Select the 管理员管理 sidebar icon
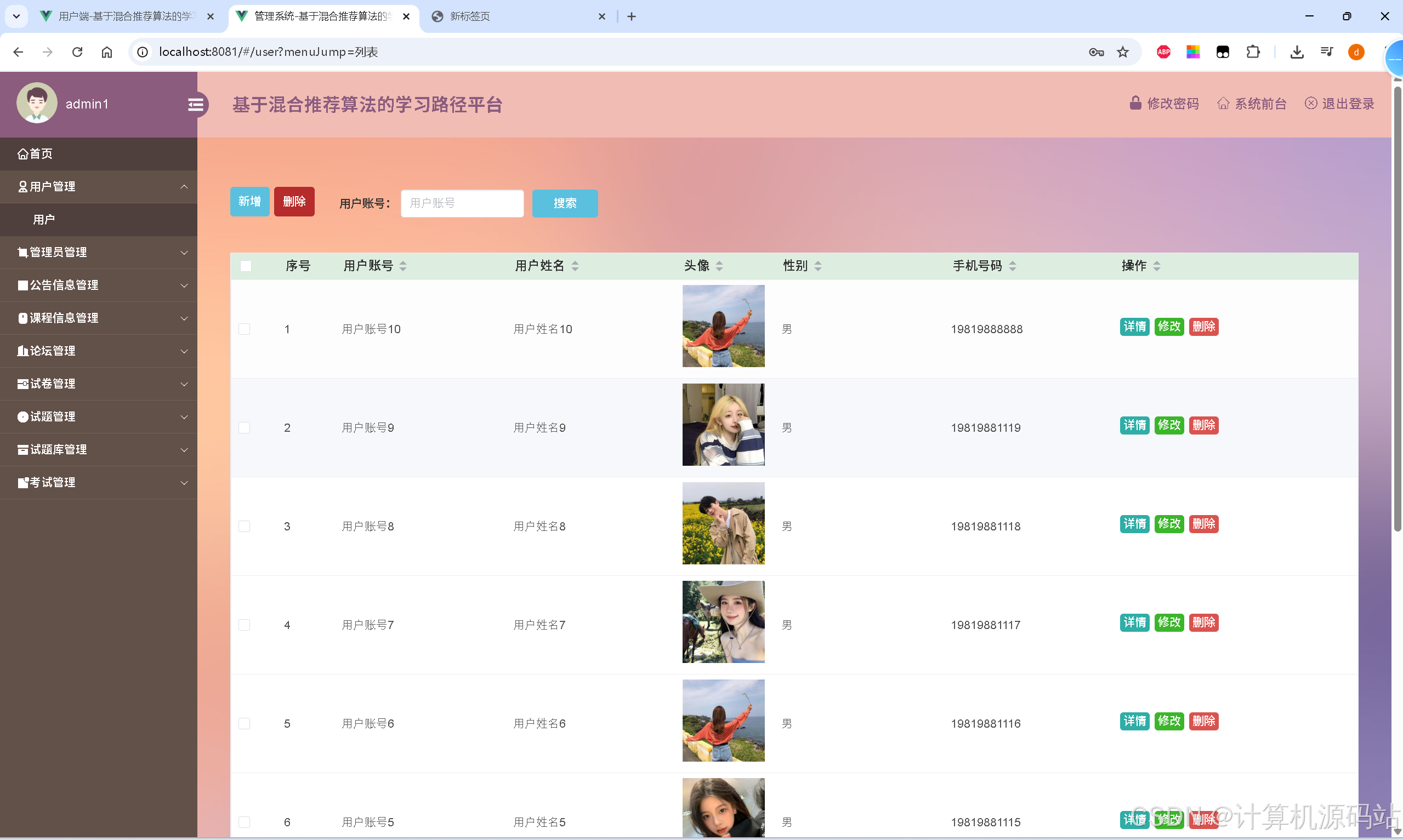 click(x=22, y=252)
